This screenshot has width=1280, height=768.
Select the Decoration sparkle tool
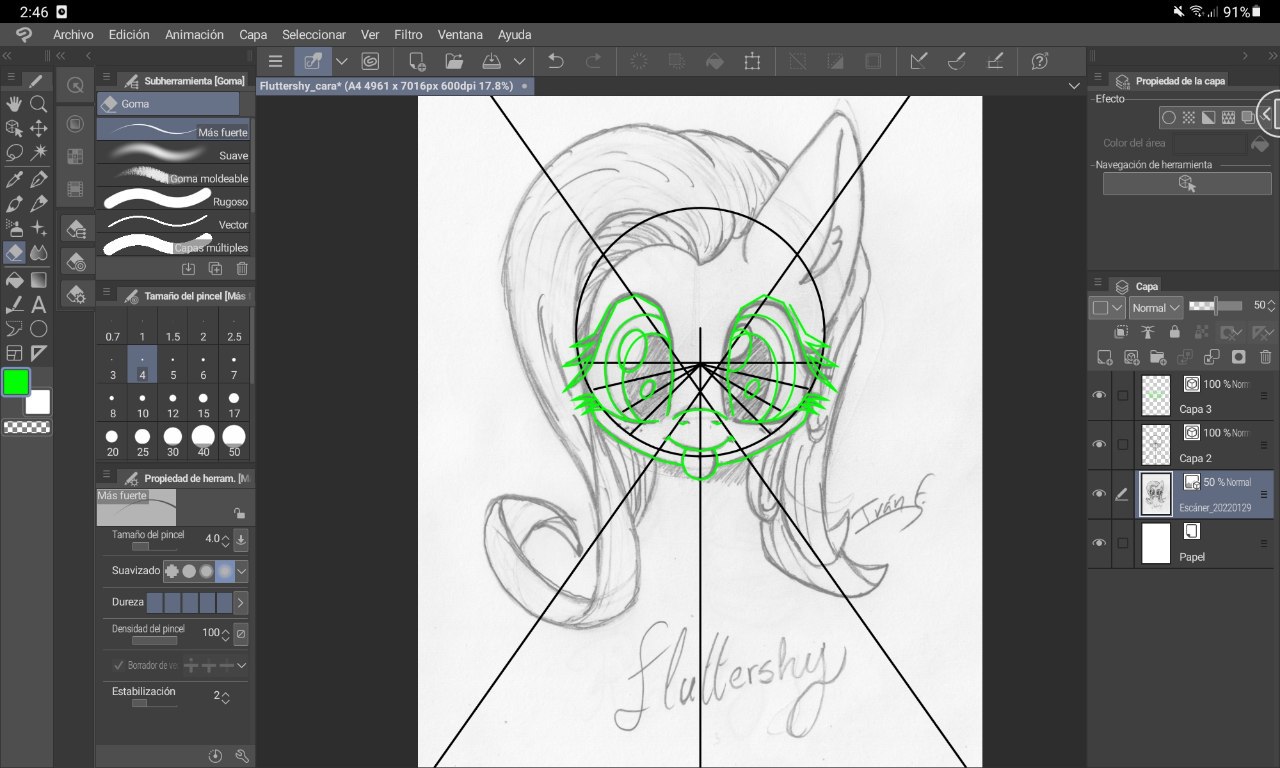click(39, 228)
